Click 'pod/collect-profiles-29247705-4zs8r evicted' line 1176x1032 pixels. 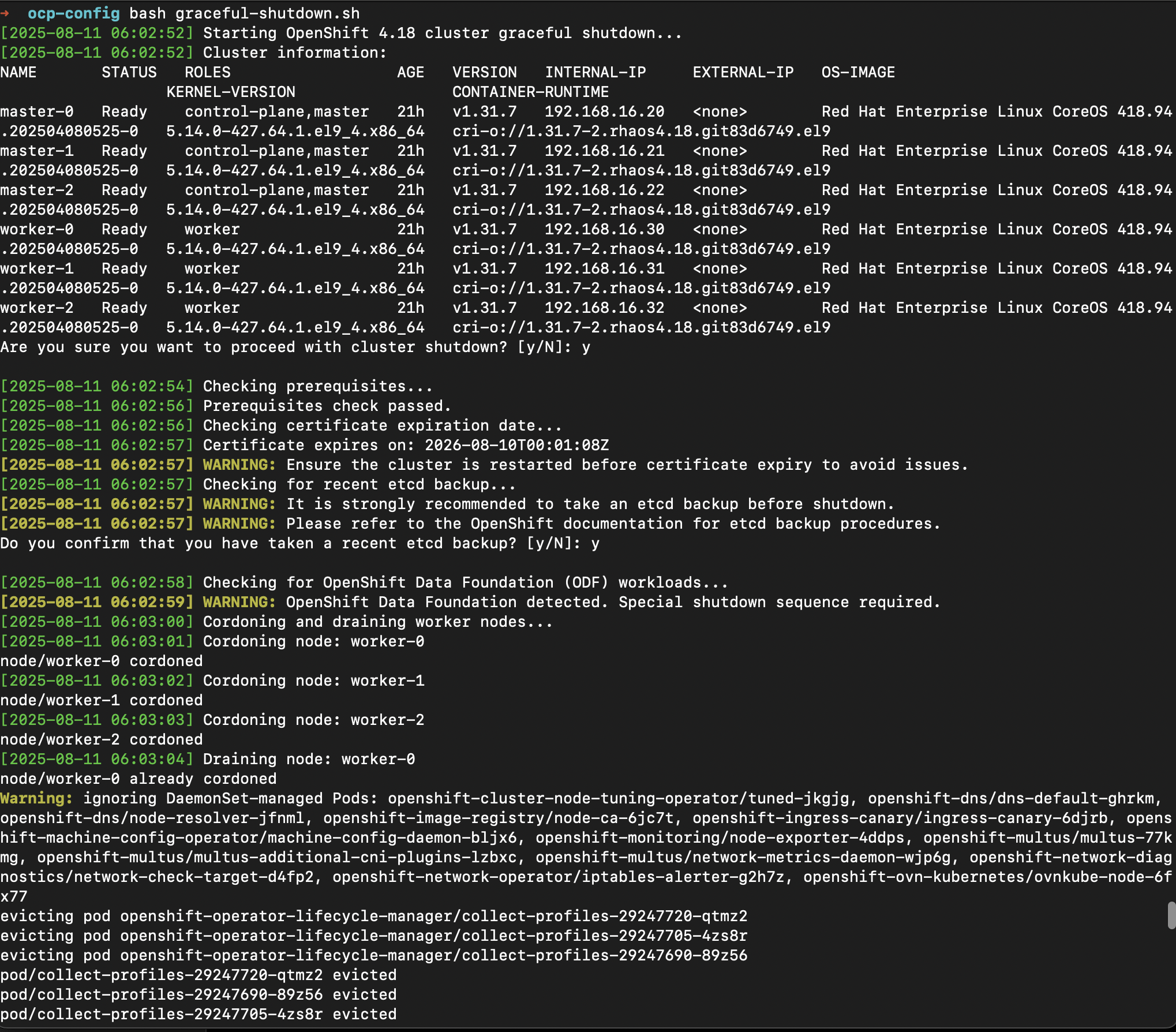[x=199, y=1014]
